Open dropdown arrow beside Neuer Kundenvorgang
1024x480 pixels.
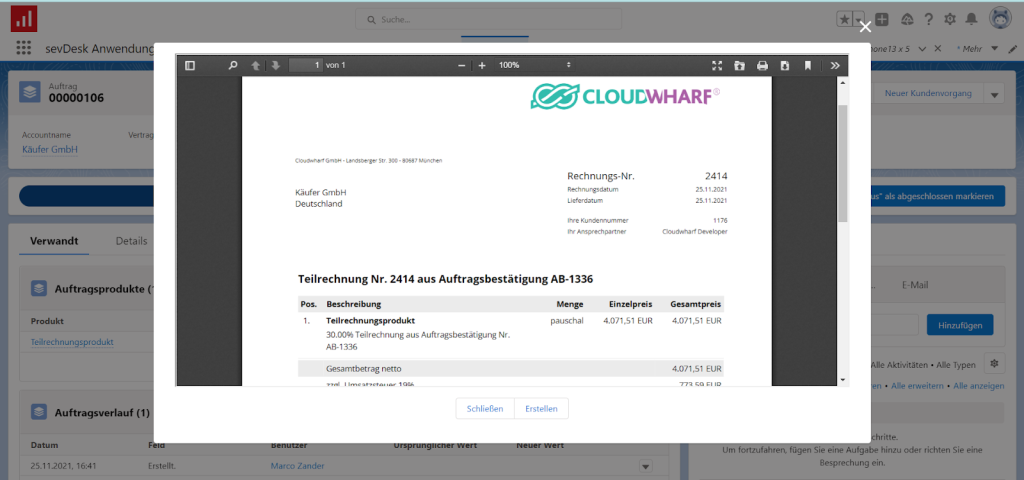click(x=994, y=94)
